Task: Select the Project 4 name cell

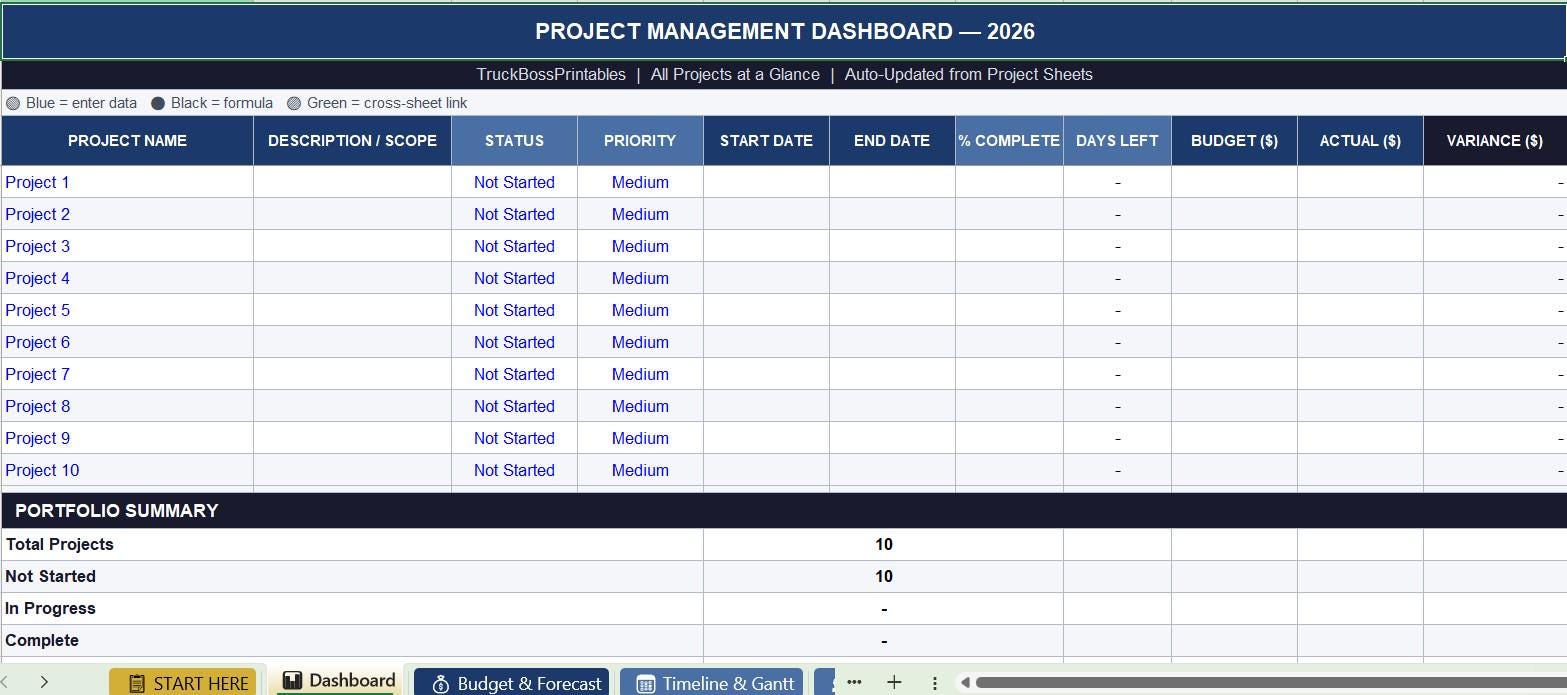Action: 127,278
